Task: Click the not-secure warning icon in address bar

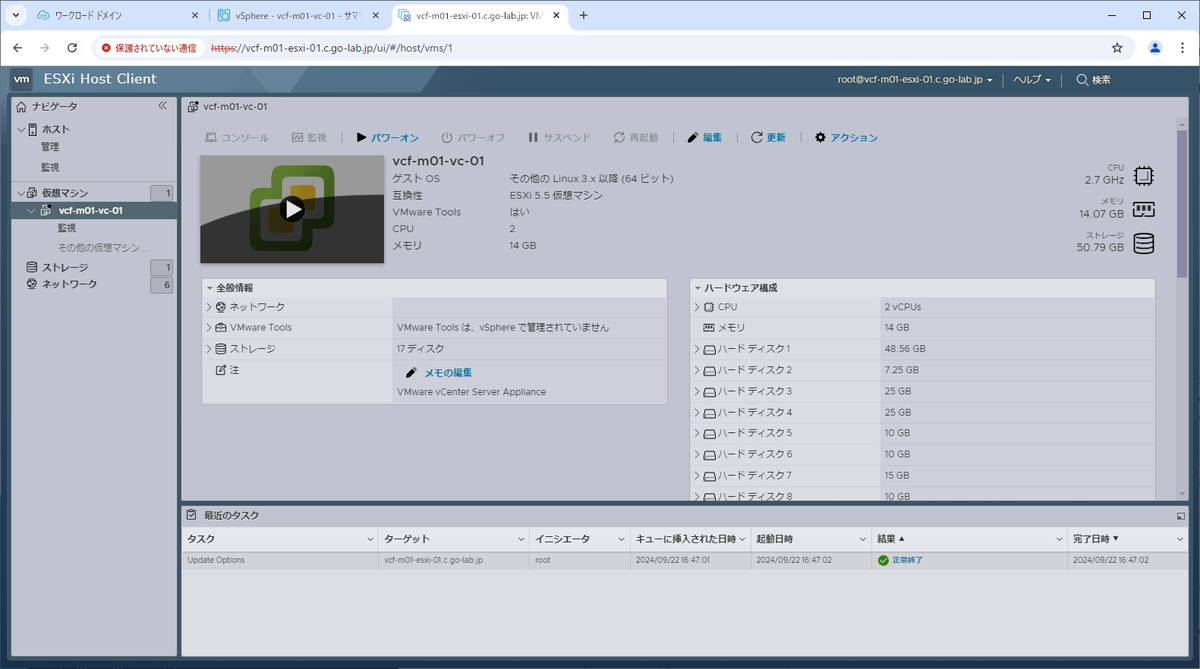Action: pos(106,47)
